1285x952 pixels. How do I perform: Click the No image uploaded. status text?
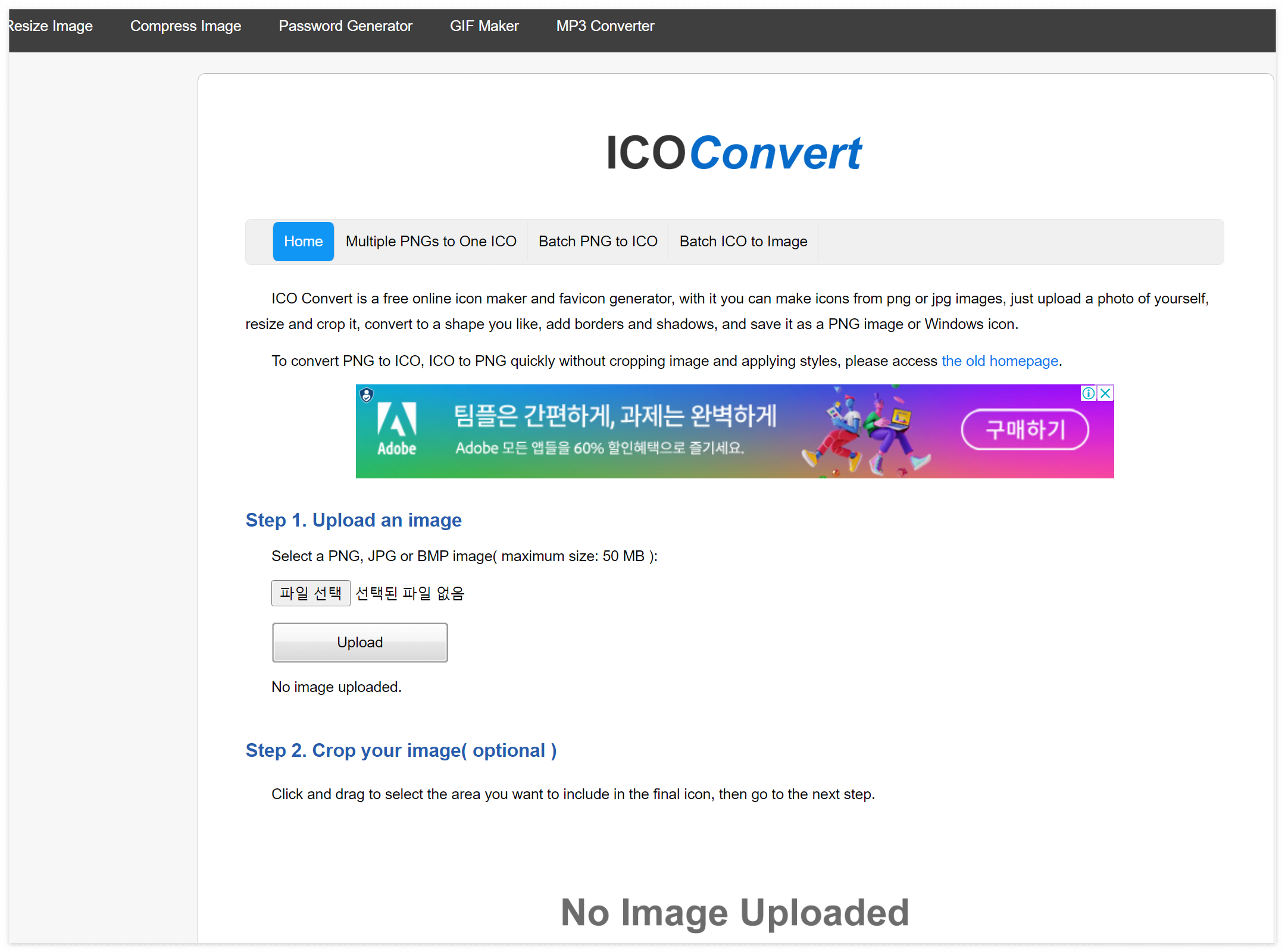click(336, 687)
